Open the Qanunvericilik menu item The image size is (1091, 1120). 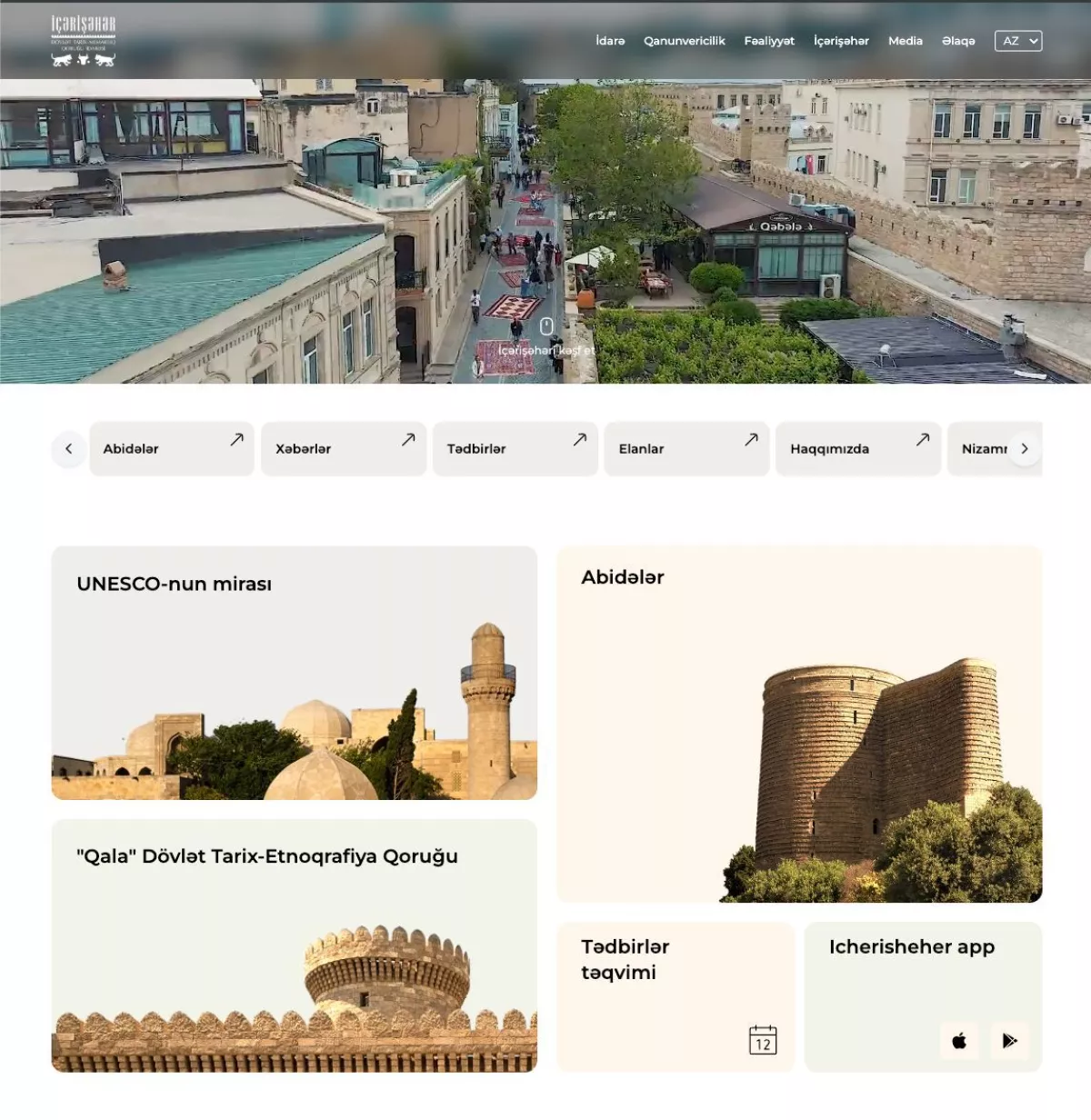point(685,41)
